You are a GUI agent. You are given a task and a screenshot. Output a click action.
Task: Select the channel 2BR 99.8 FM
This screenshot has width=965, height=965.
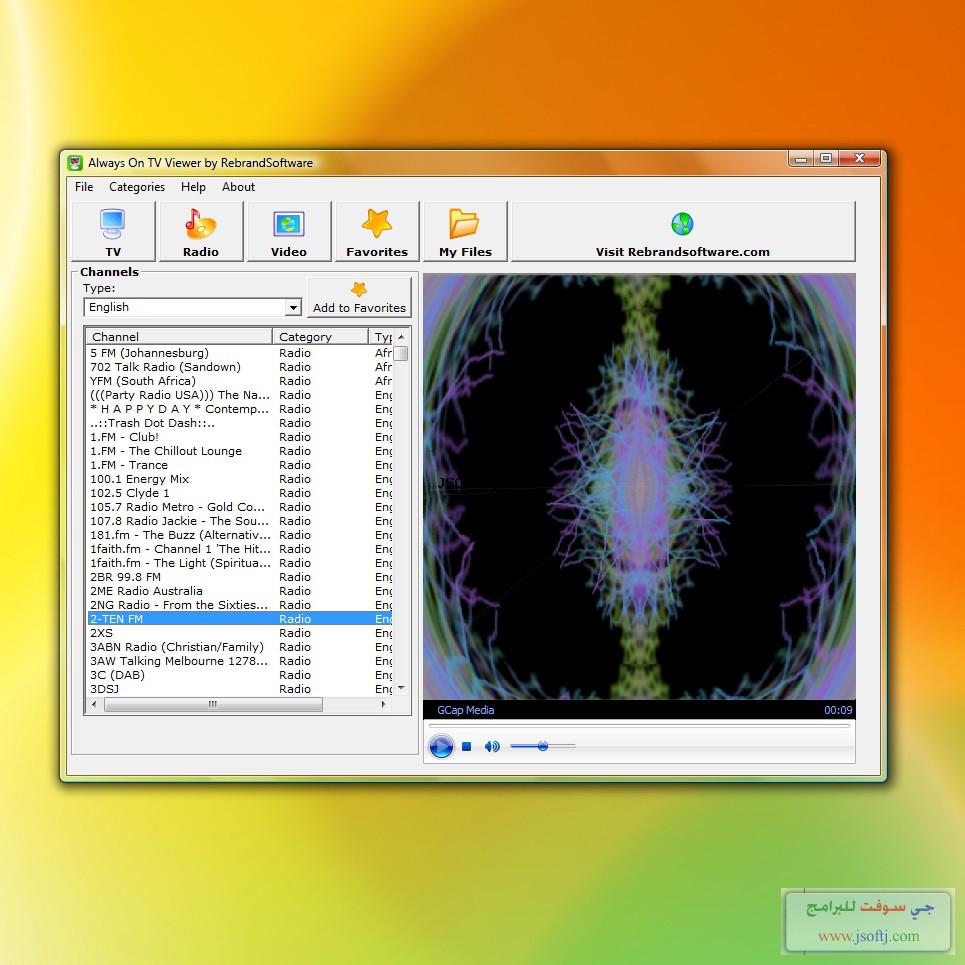click(x=239, y=577)
